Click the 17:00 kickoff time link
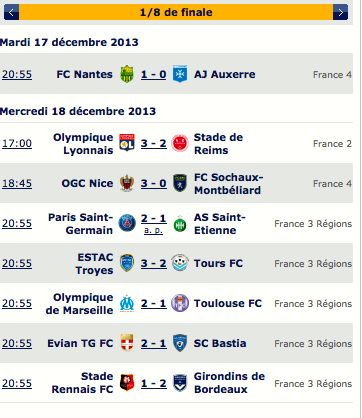 [17, 143]
